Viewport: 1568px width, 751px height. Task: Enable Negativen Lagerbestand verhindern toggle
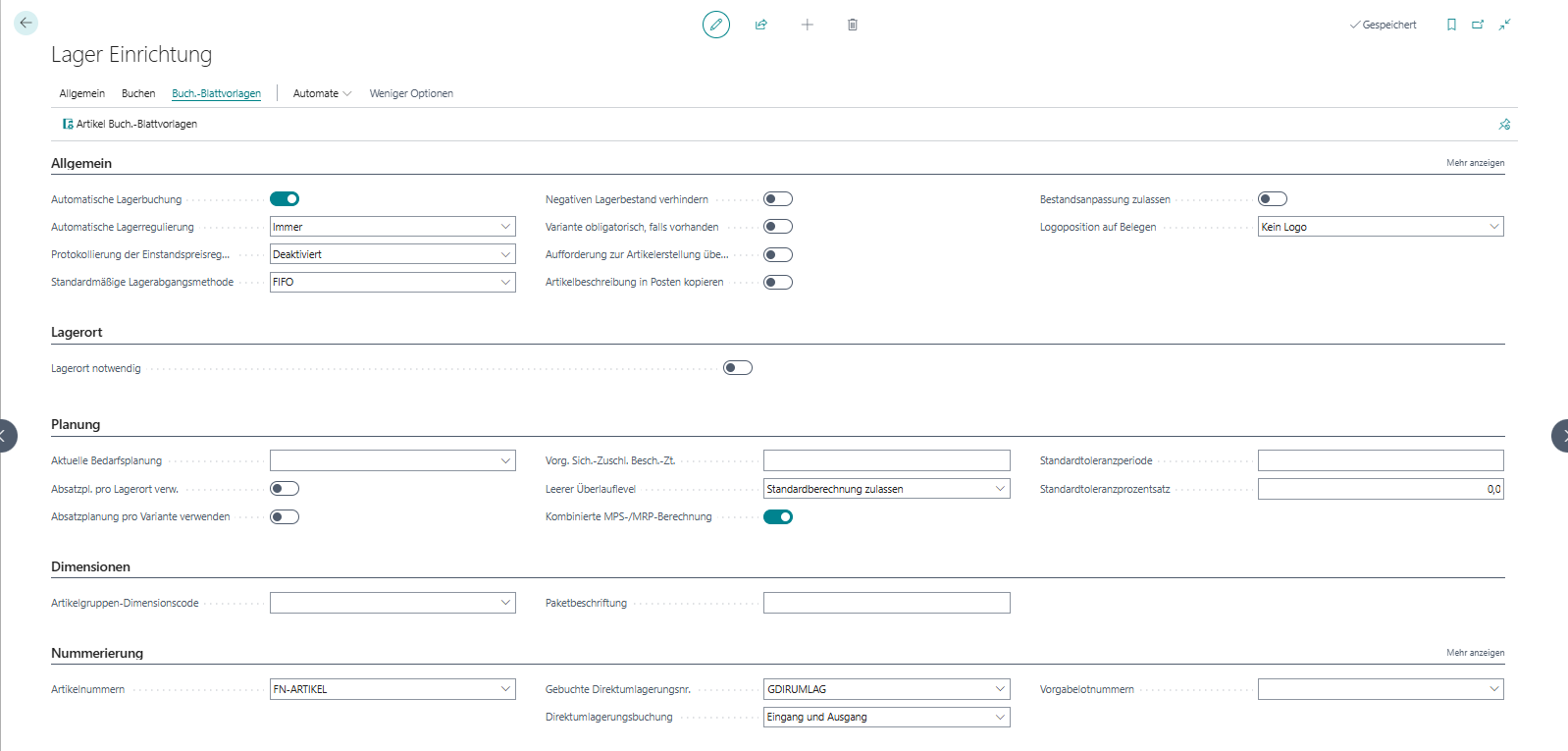pyautogui.click(x=778, y=199)
